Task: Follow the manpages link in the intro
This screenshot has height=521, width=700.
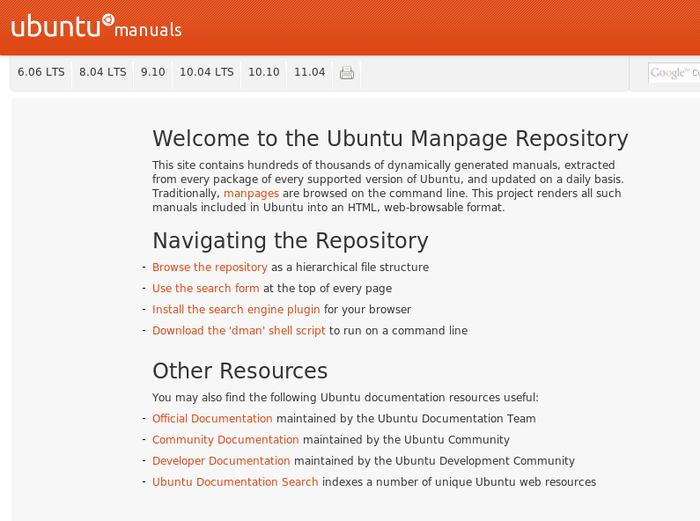Action: pyautogui.click(x=251, y=193)
